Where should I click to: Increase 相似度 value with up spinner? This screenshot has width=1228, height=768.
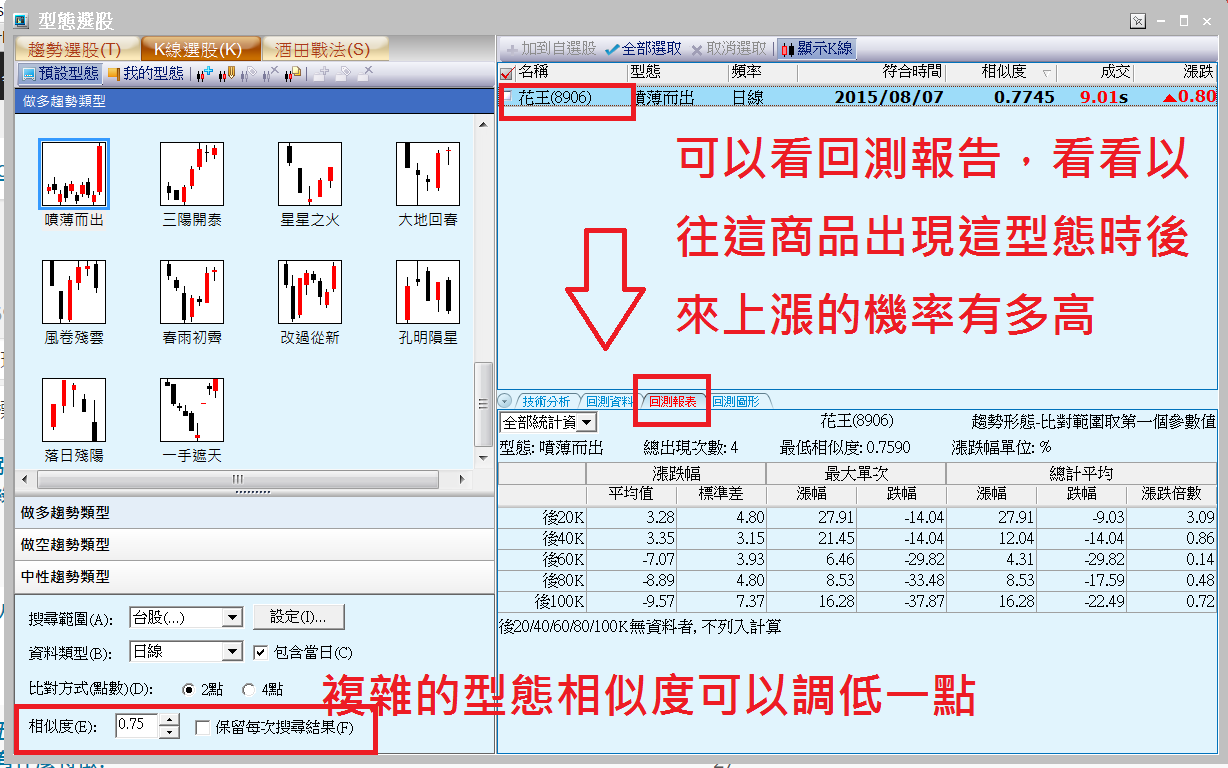pos(169,719)
